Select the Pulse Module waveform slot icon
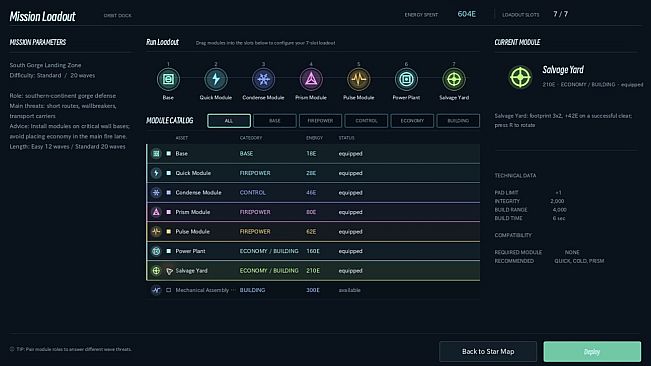This screenshot has width=651, height=366. pyautogui.click(x=359, y=79)
